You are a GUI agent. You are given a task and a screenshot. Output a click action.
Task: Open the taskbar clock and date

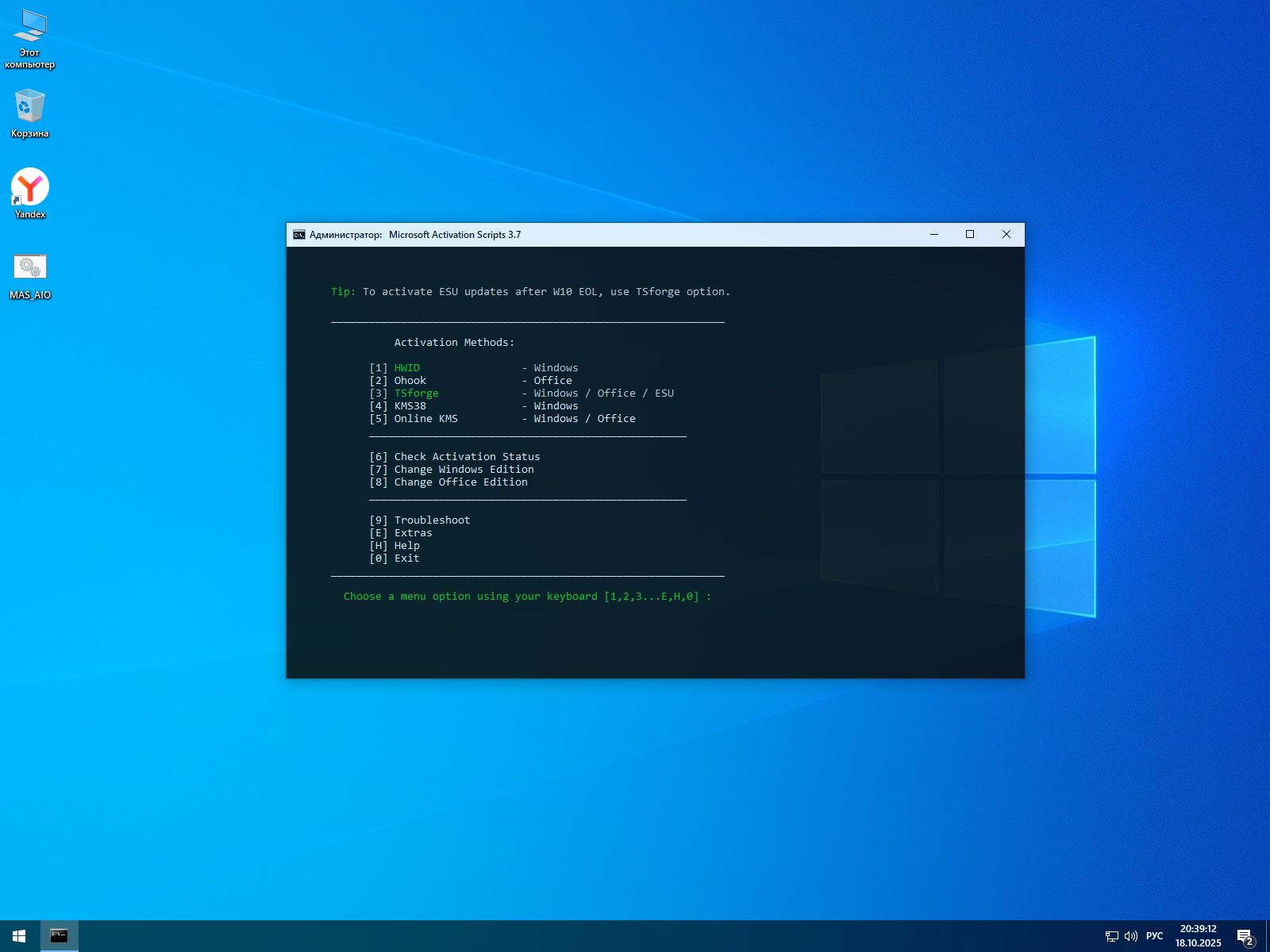[x=1198, y=936]
